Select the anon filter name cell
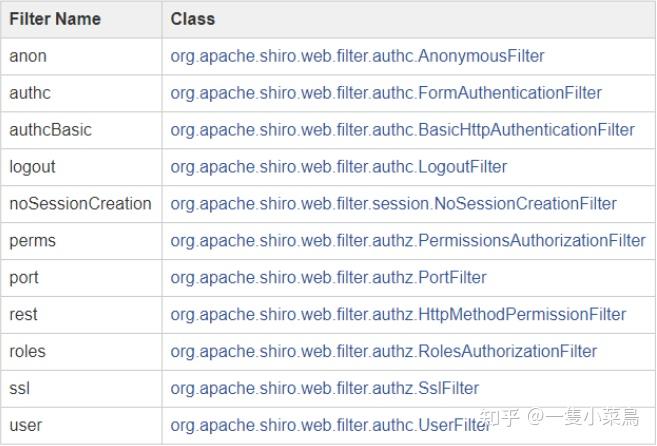This screenshot has width=657, height=446. [x=28, y=56]
